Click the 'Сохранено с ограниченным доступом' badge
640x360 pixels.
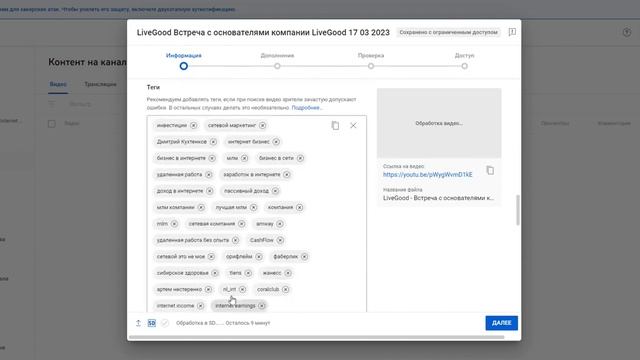pos(448,32)
